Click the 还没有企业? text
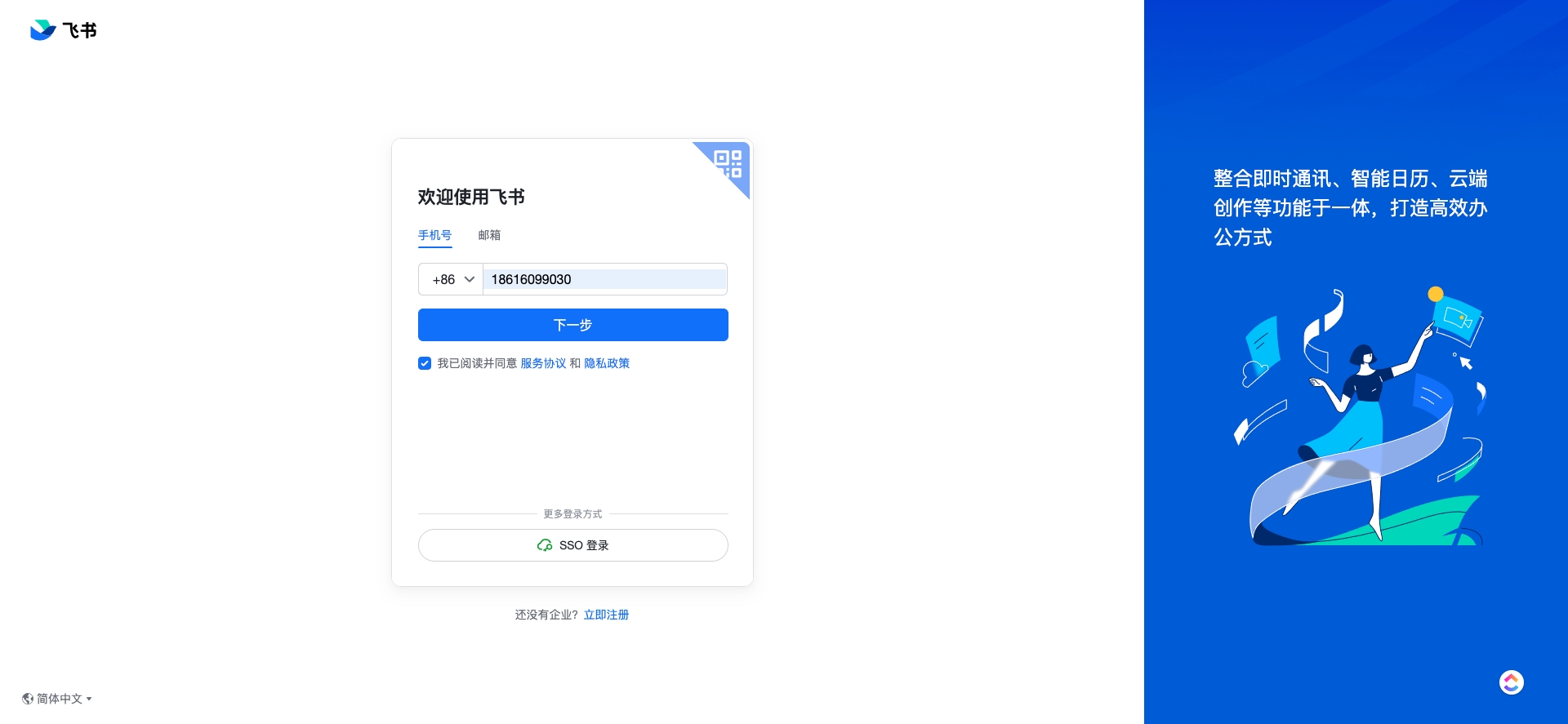Viewport: 1568px width, 724px height. [x=546, y=615]
